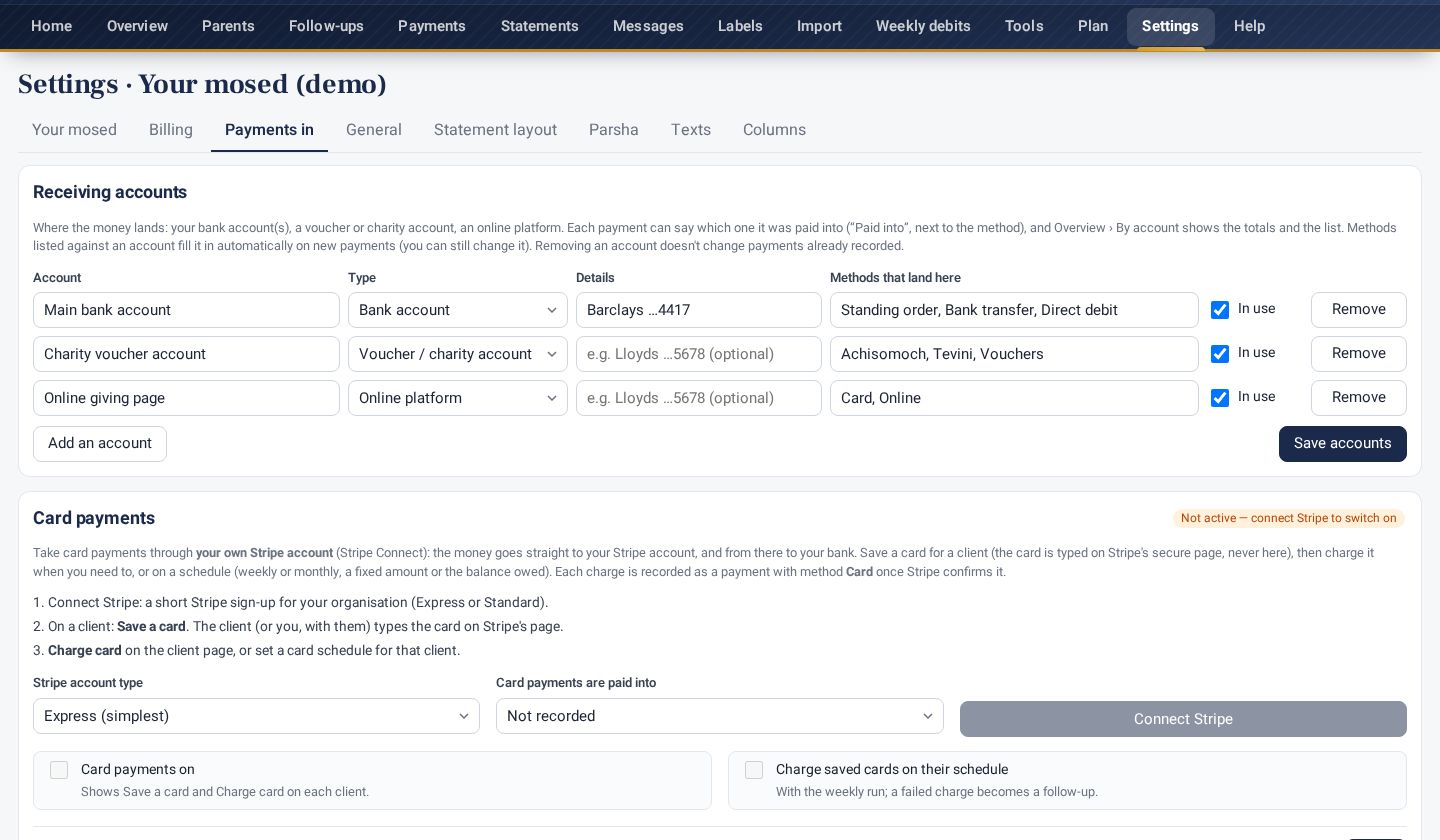This screenshot has height=840, width=1440.
Task: Toggle In use for Charity voucher account
Action: click(x=1220, y=354)
